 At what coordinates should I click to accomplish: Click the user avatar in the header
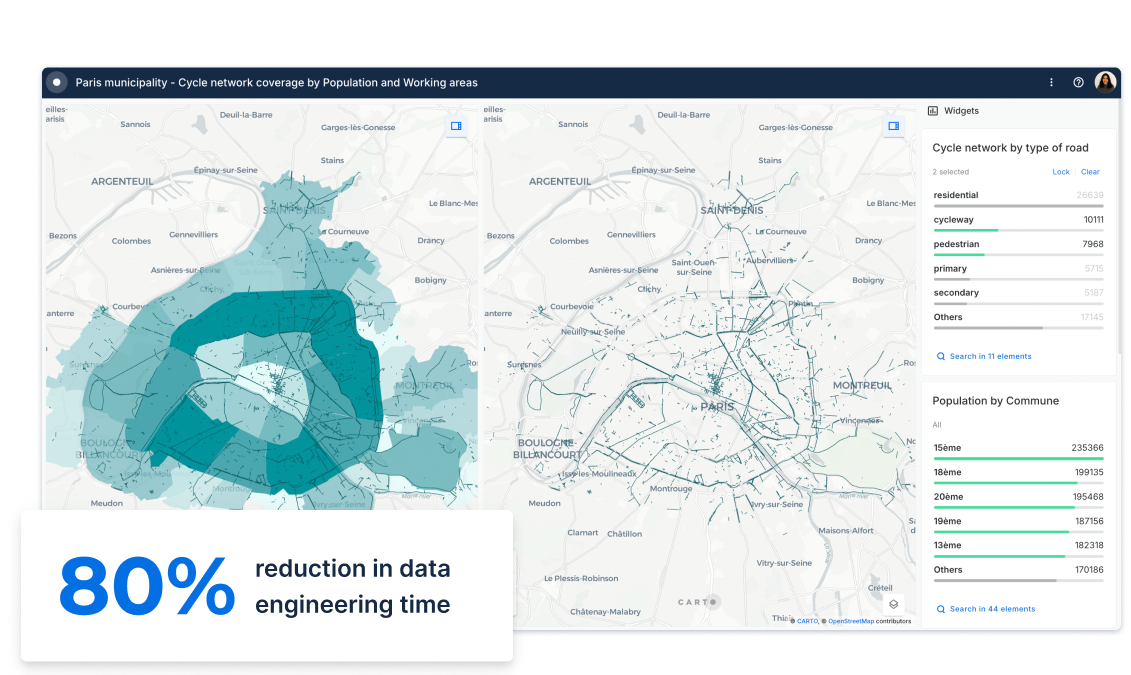click(x=1105, y=82)
